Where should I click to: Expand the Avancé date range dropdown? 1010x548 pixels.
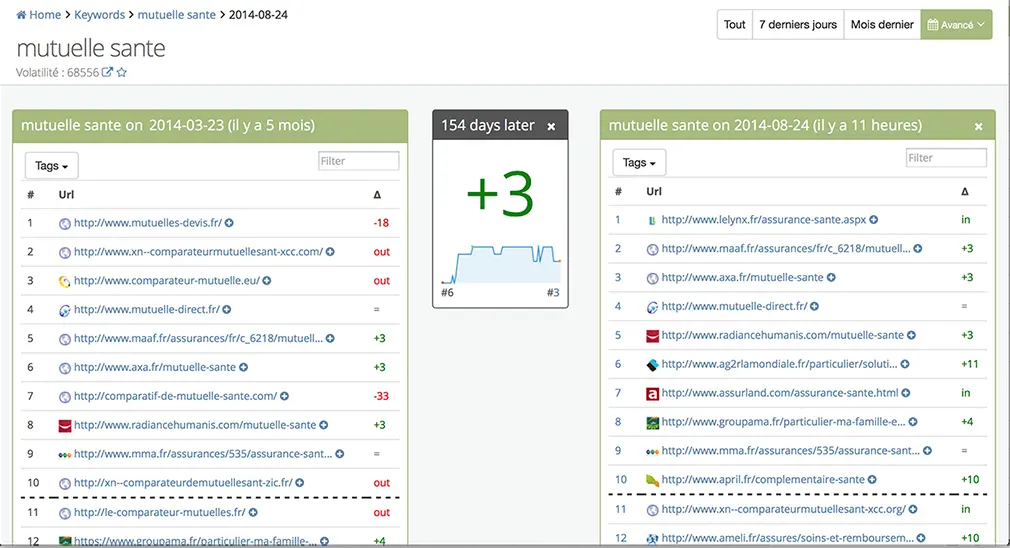pos(957,24)
